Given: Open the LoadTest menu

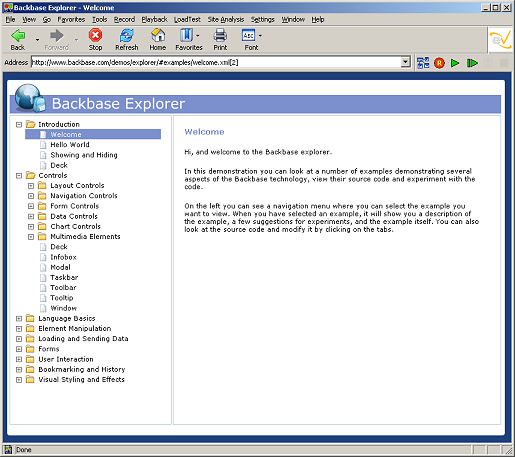Looking at the screenshot, I should pyautogui.click(x=187, y=19).
